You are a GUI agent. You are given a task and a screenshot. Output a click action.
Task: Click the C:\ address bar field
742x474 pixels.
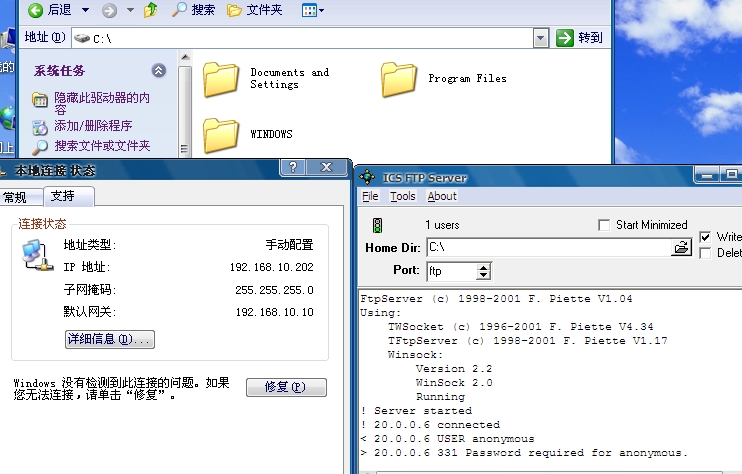303,38
